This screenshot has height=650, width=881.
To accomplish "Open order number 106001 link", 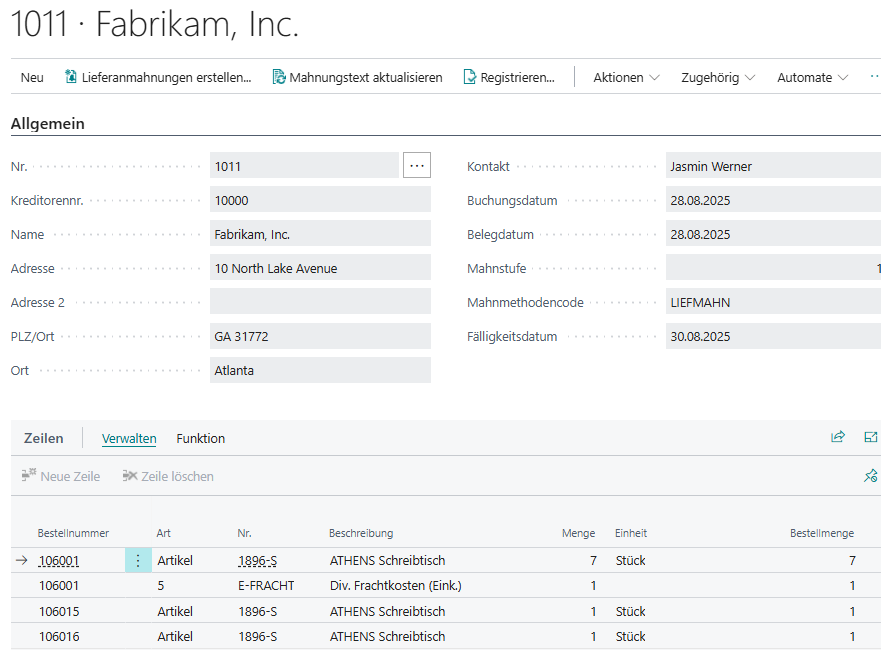I will (x=59, y=561).
